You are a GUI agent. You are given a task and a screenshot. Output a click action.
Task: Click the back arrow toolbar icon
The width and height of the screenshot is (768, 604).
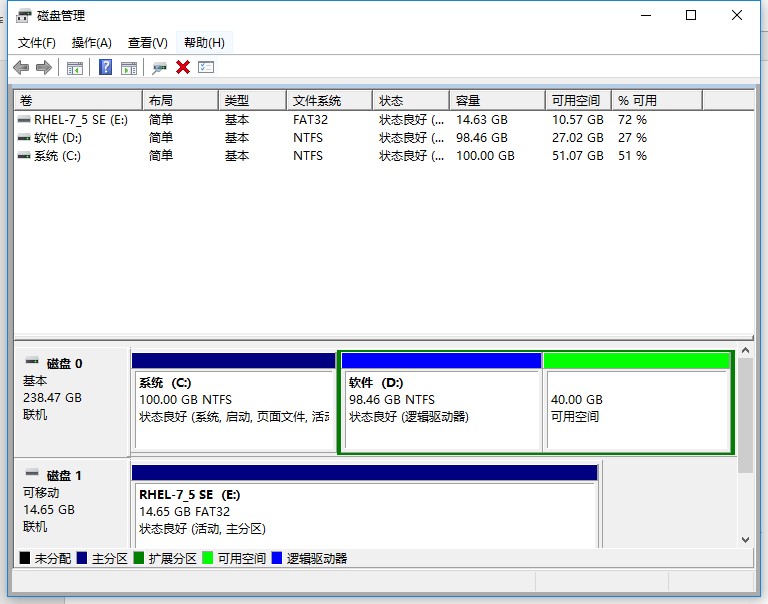[21, 67]
